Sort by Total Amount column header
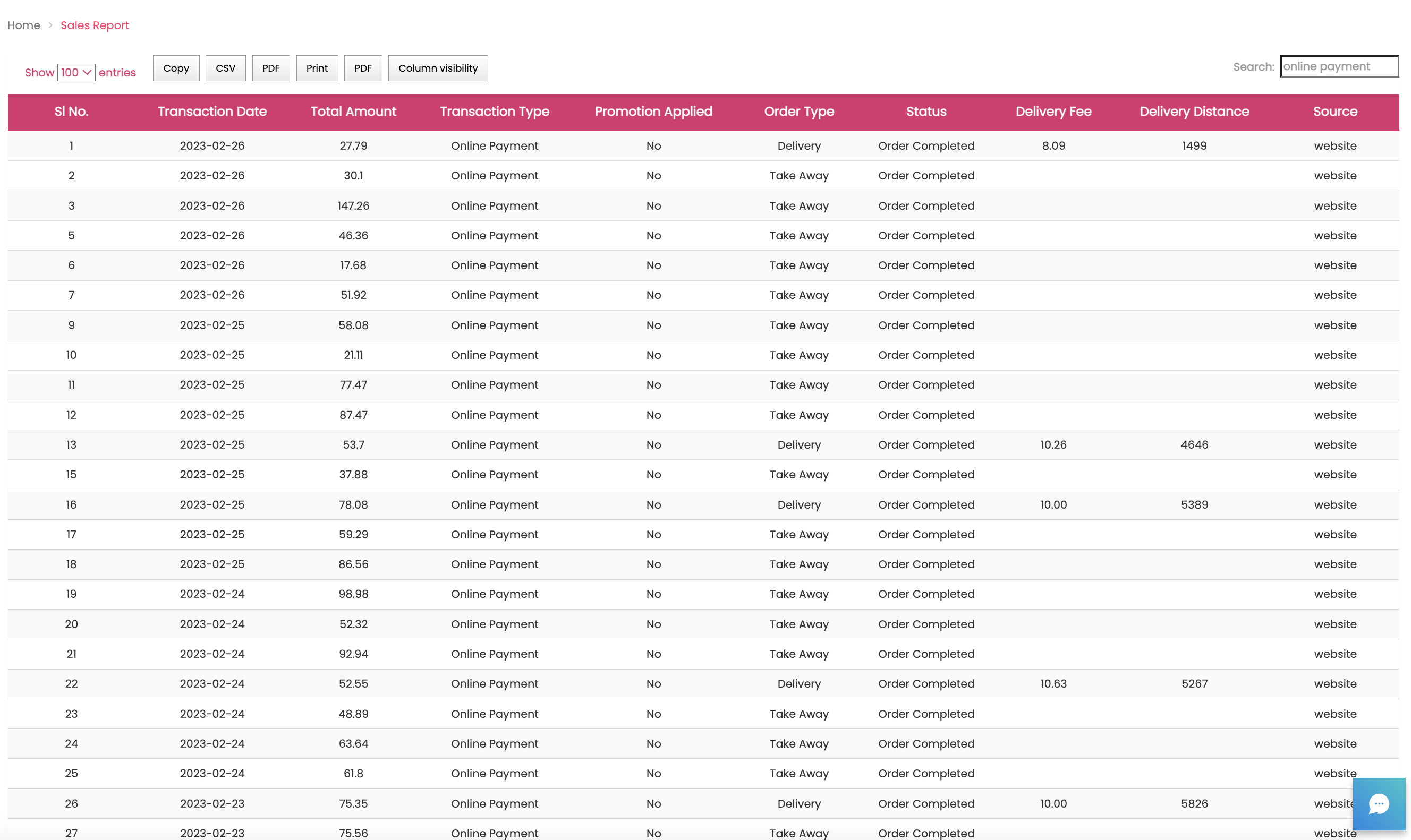This screenshot has height=840, width=1411. 353,112
